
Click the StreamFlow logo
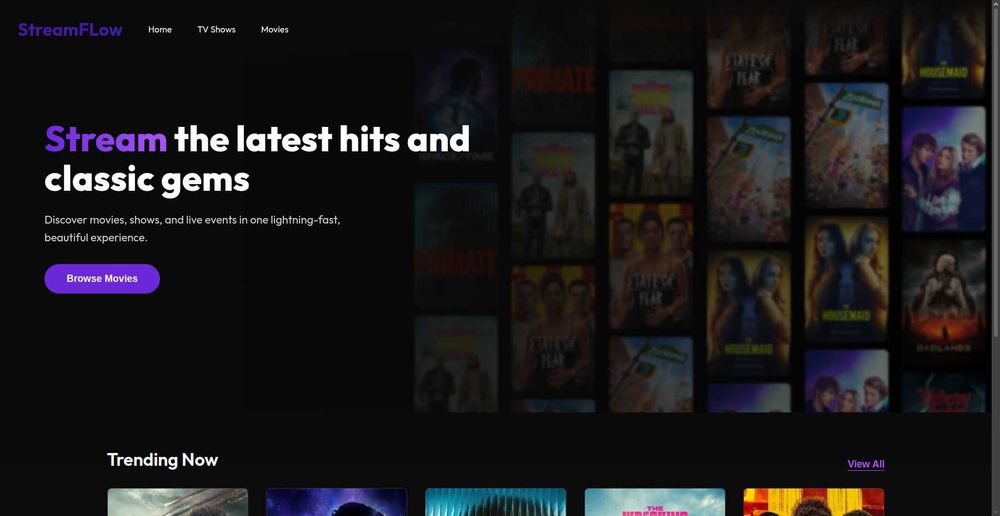click(70, 29)
